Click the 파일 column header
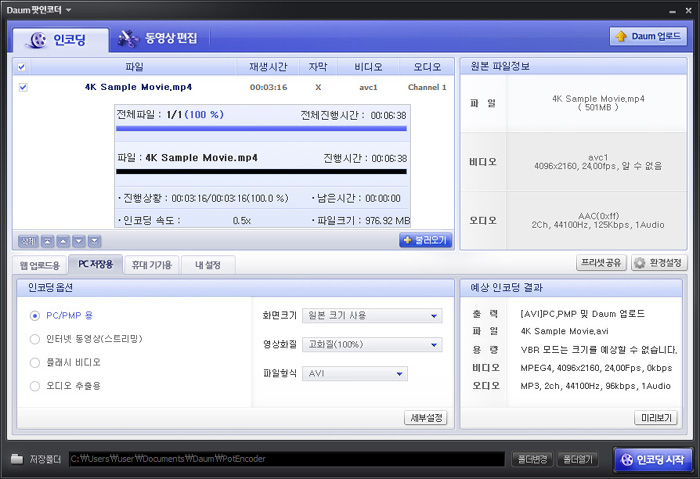 (x=134, y=67)
